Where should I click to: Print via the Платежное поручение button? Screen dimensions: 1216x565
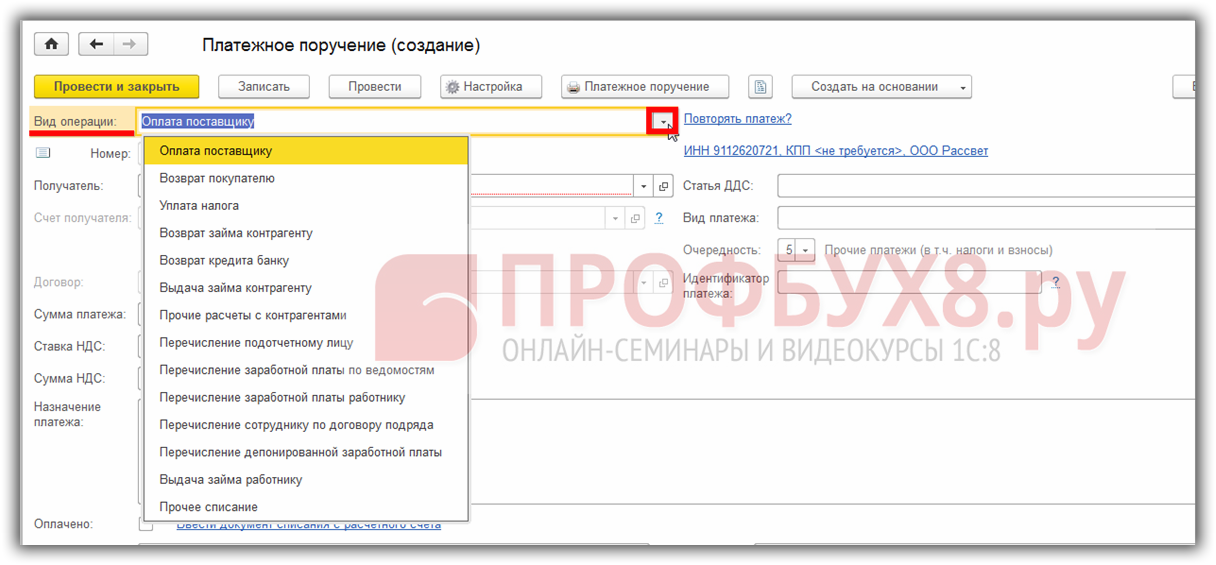click(x=644, y=87)
